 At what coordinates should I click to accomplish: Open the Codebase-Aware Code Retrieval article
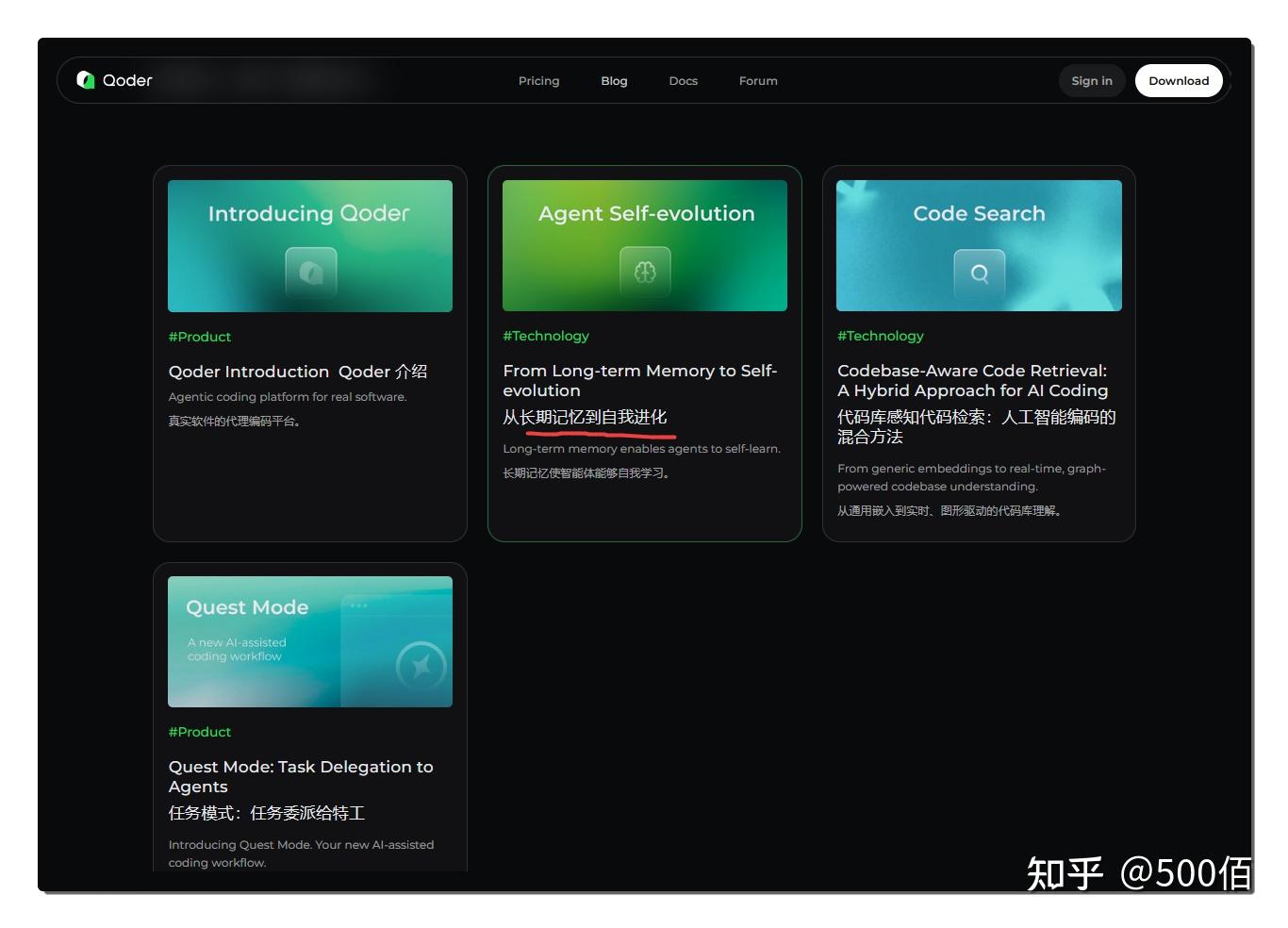point(972,380)
